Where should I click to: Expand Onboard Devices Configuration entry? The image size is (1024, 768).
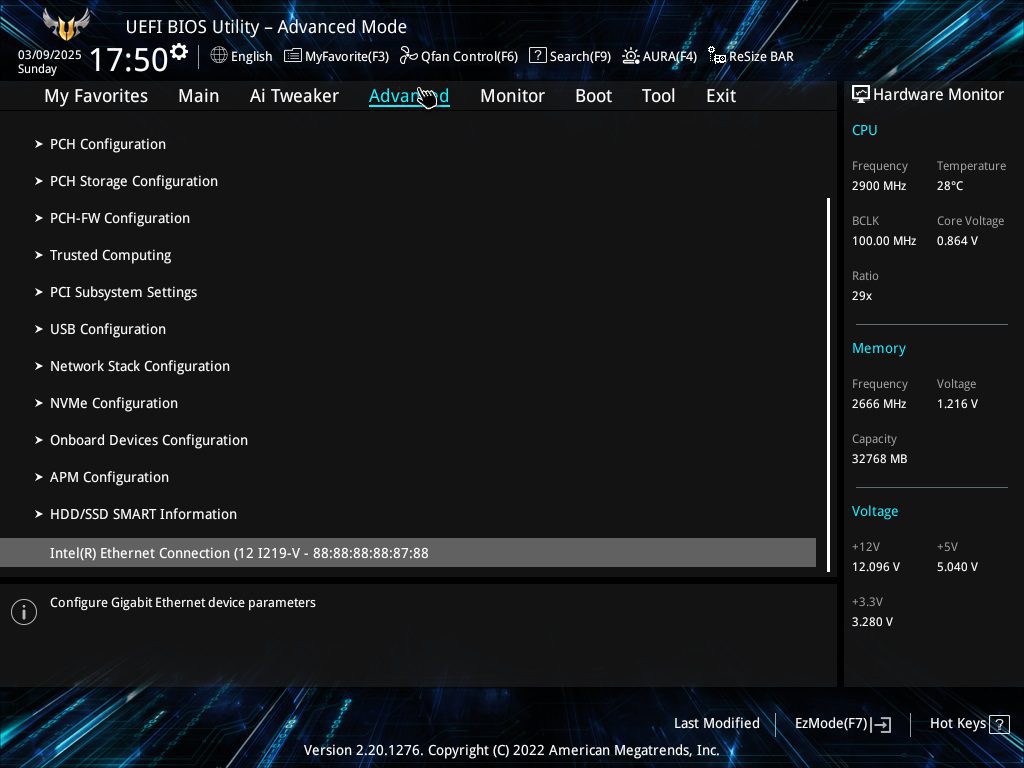click(149, 440)
